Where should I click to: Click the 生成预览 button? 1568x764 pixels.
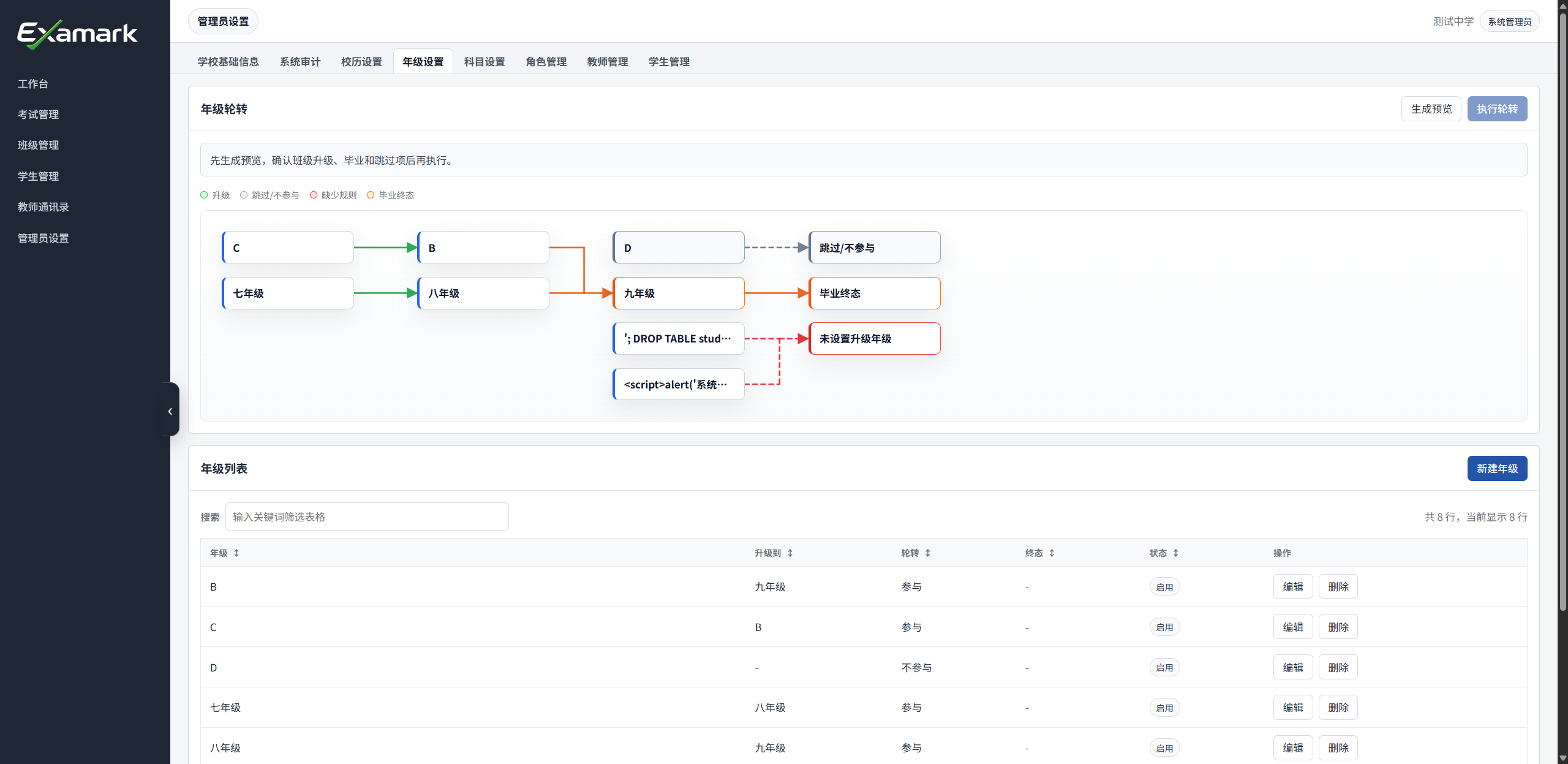coord(1431,109)
